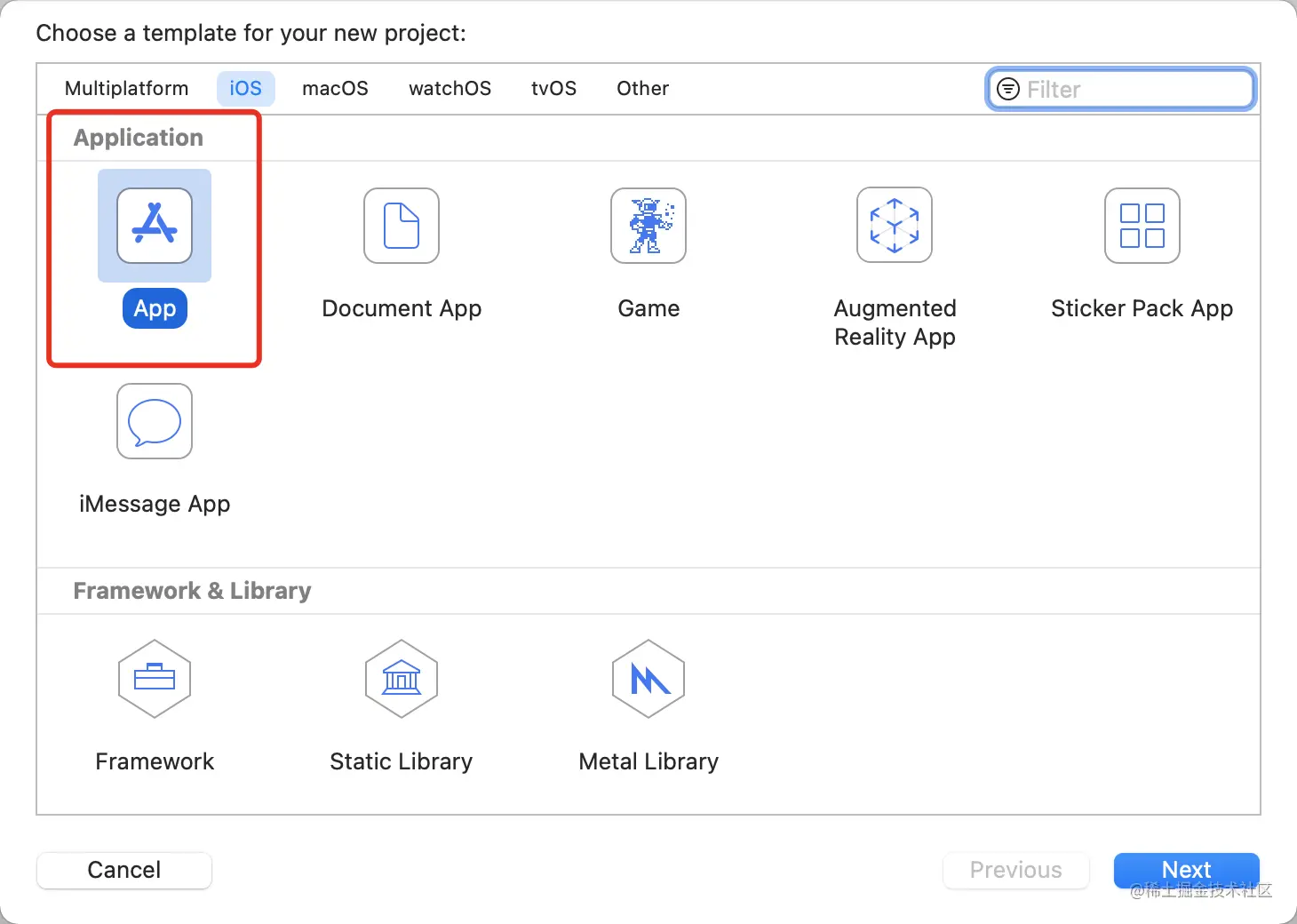
Task: Select the tvOS tab
Action: click(x=554, y=89)
